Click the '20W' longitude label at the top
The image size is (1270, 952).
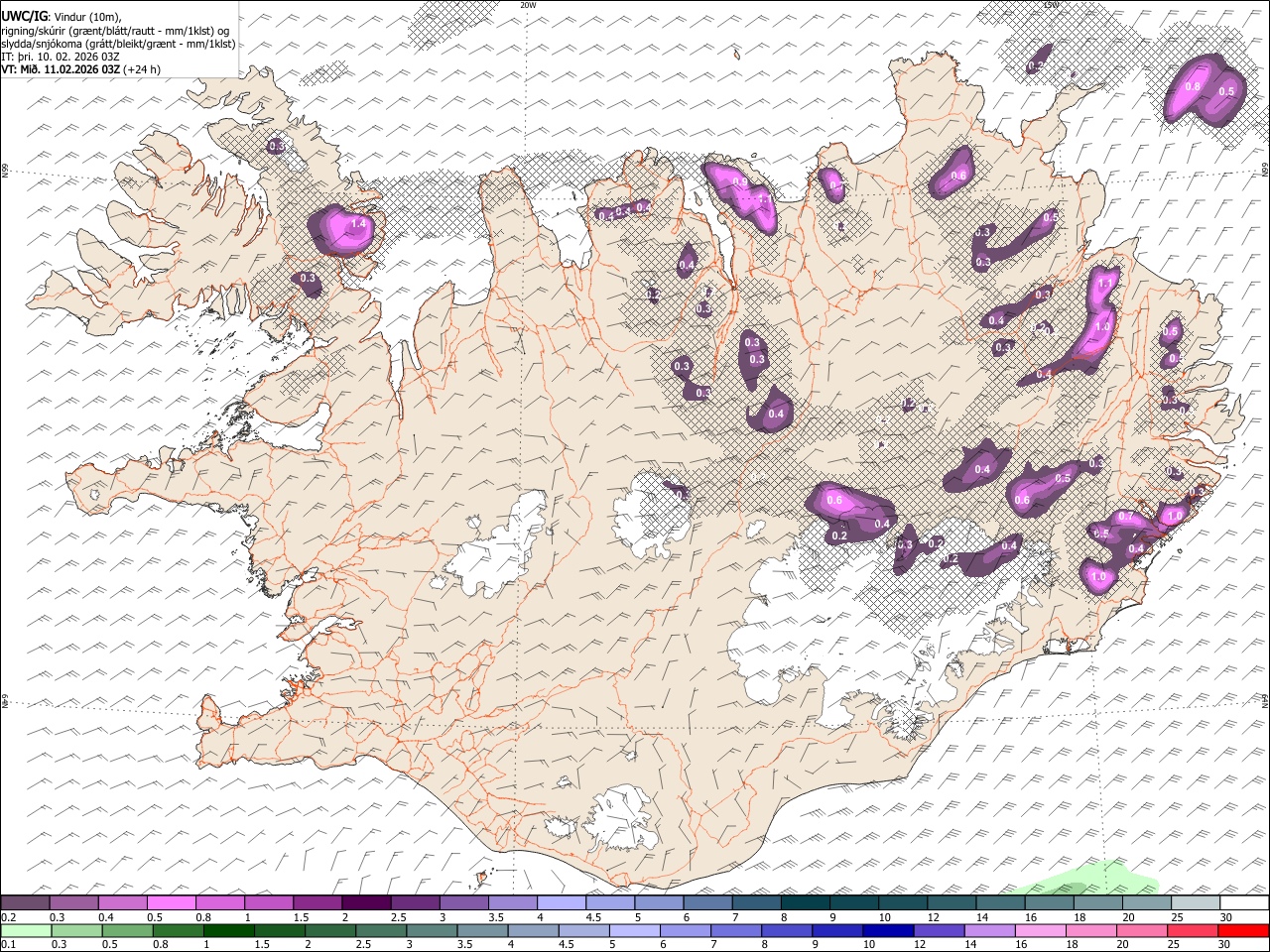(x=528, y=5)
